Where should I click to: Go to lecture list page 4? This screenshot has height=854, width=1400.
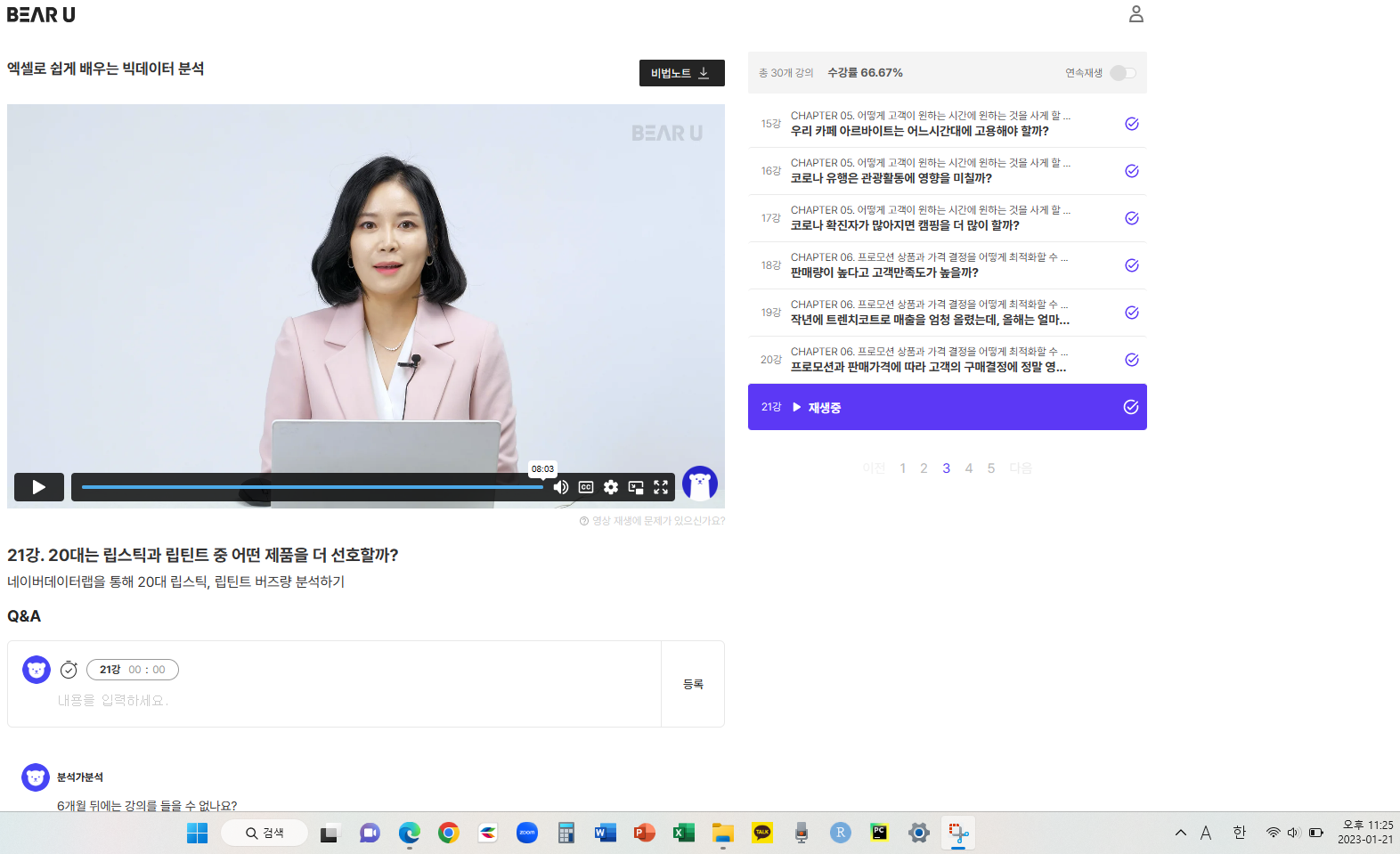[x=968, y=468]
